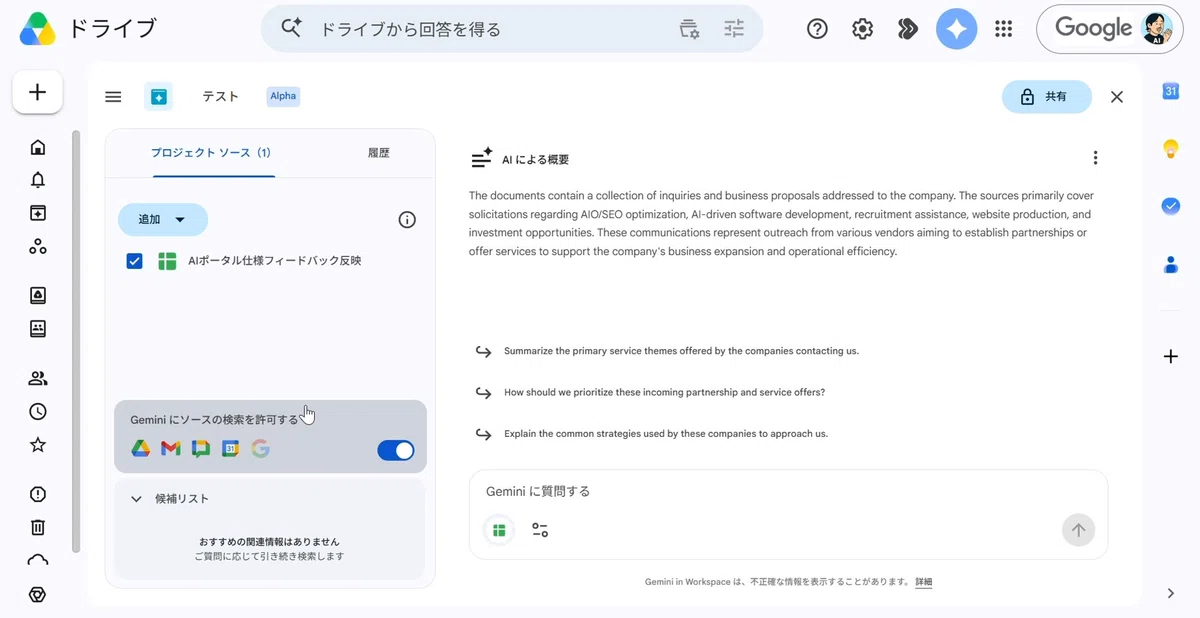Get add-ons with the side panel plus

pyautogui.click(x=1171, y=356)
